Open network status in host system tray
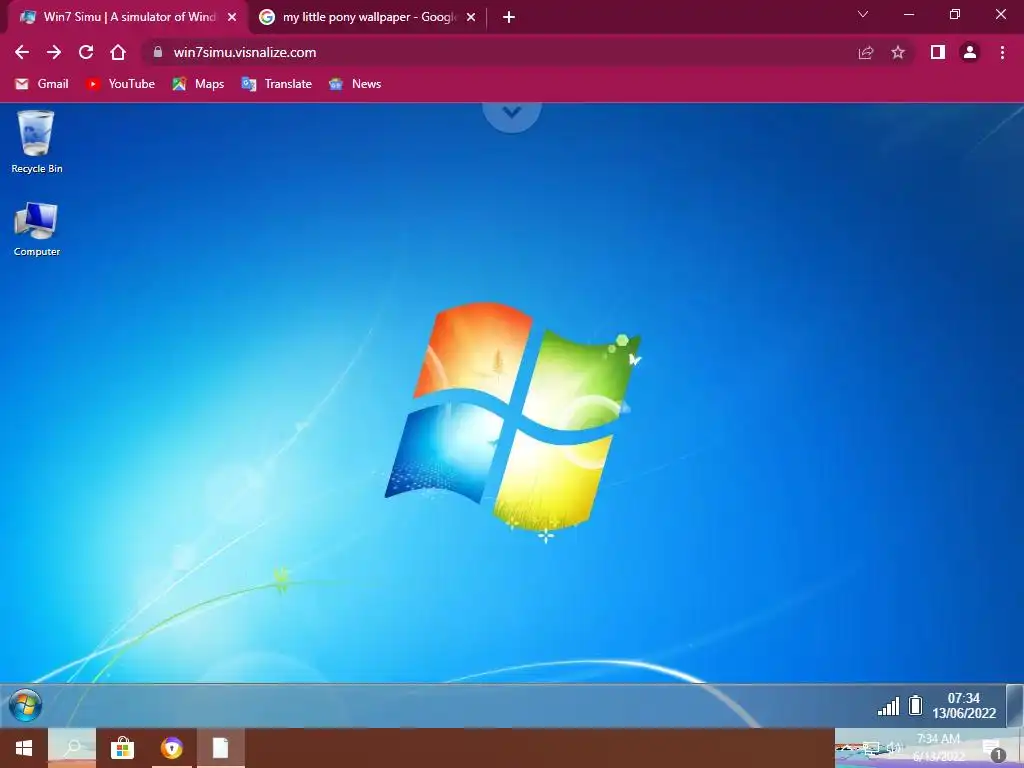 coord(871,748)
